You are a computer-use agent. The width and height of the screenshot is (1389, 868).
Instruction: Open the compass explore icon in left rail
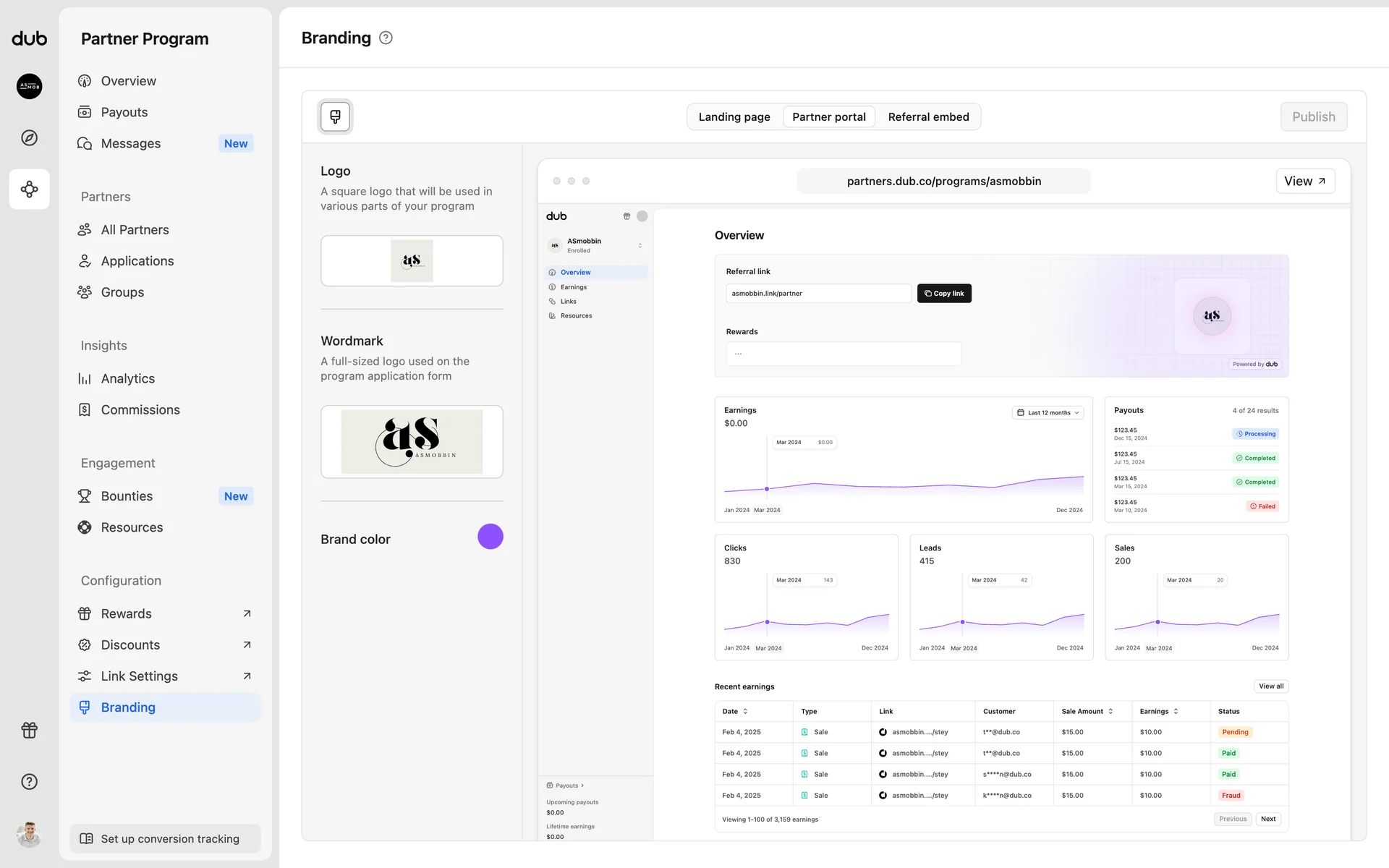(29, 137)
